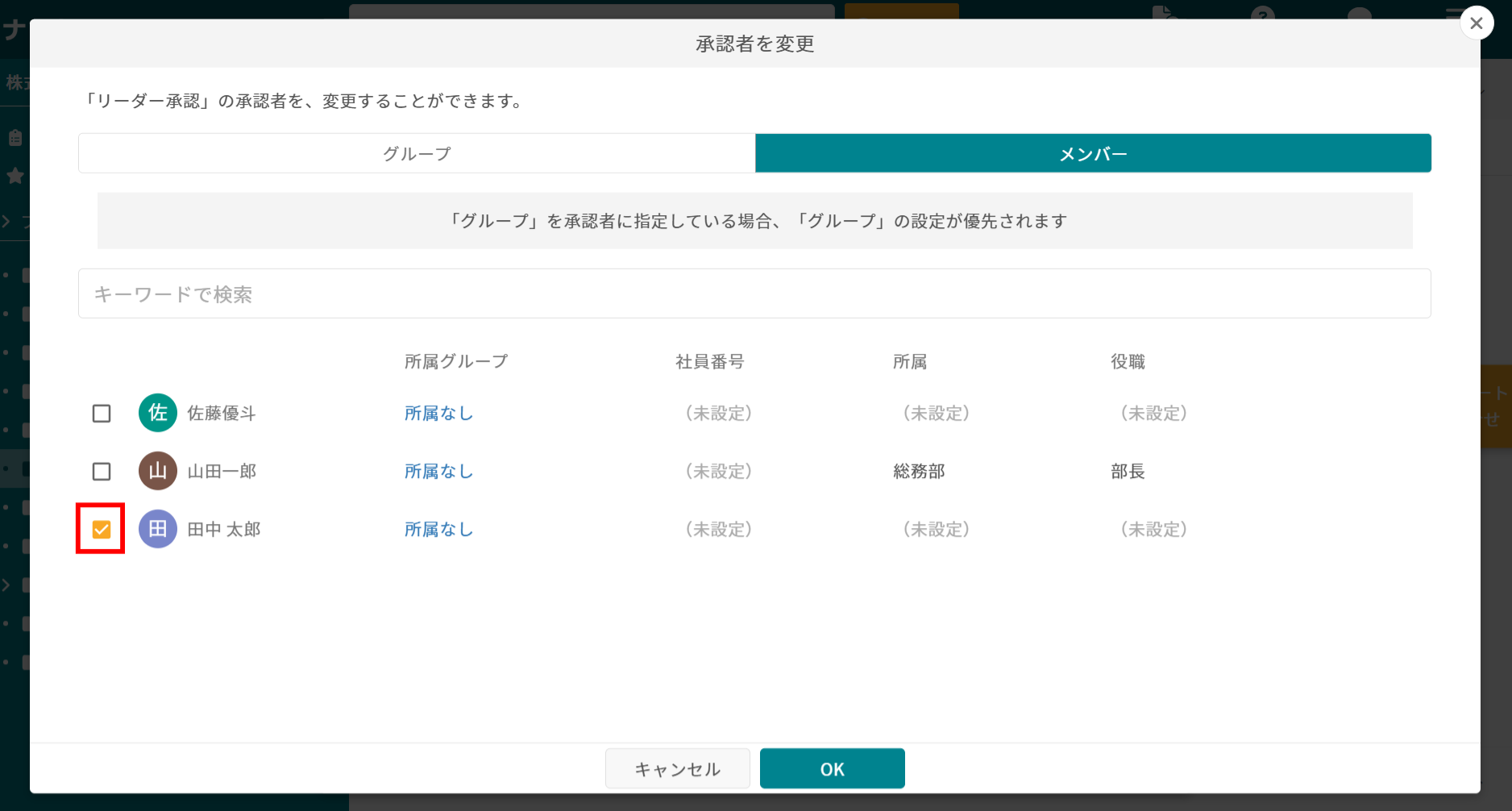Switch to the グループ tab

(416, 153)
